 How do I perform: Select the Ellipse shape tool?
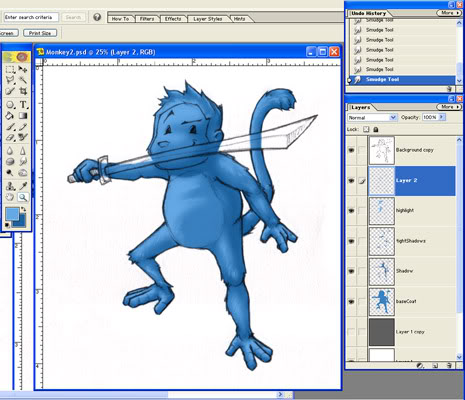(x=10, y=105)
